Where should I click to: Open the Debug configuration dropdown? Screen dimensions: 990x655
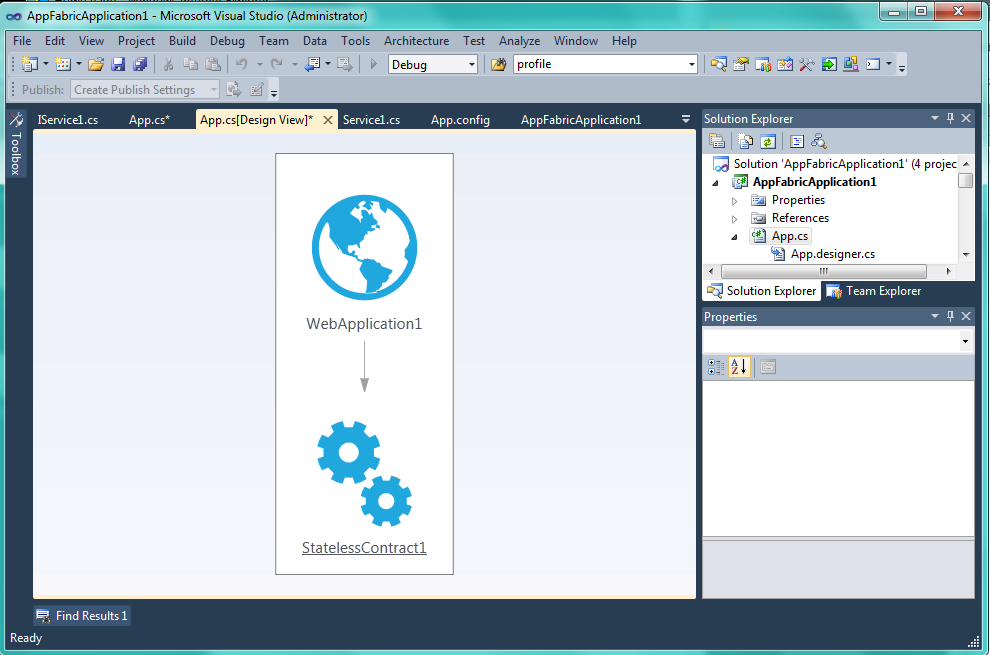(x=472, y=64)
